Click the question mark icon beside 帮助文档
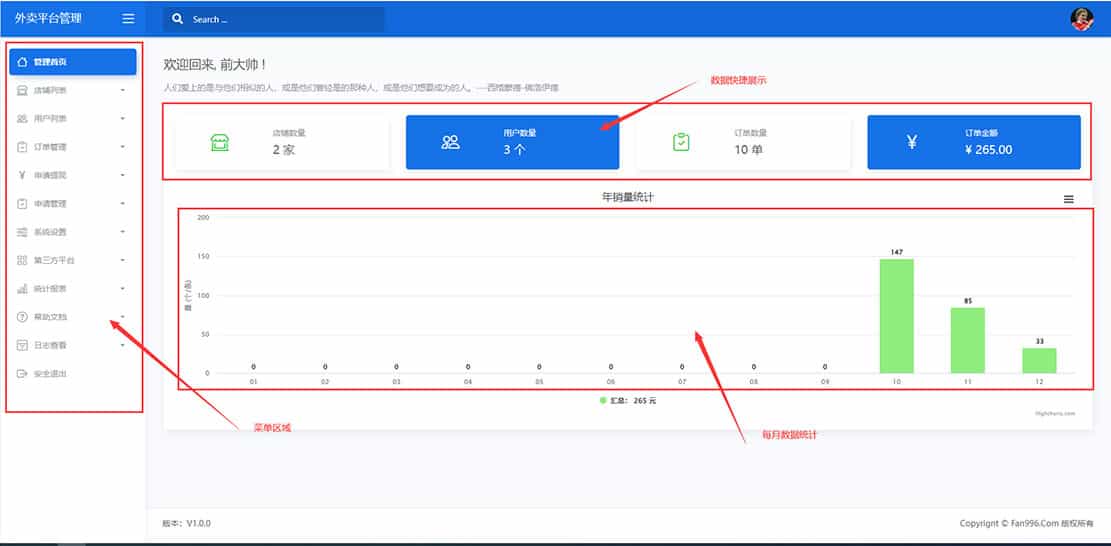The image size is (1111, 546). tap(23, 317)
